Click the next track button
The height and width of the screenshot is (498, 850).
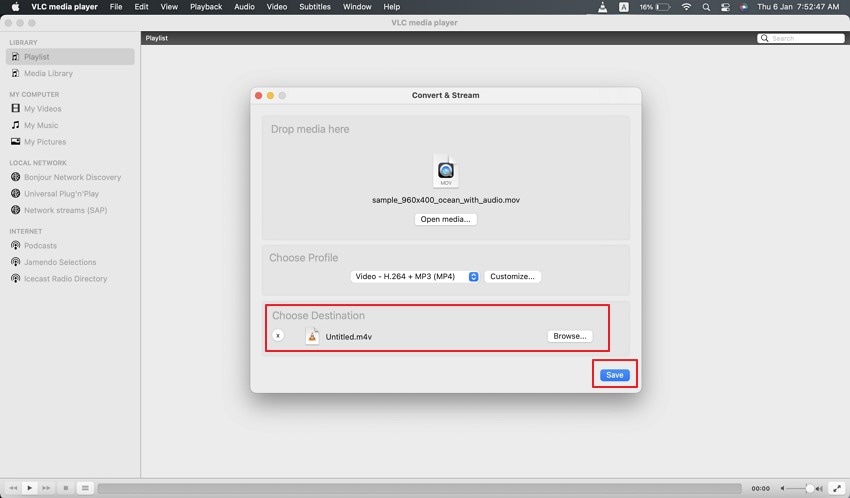pos(47,488)
